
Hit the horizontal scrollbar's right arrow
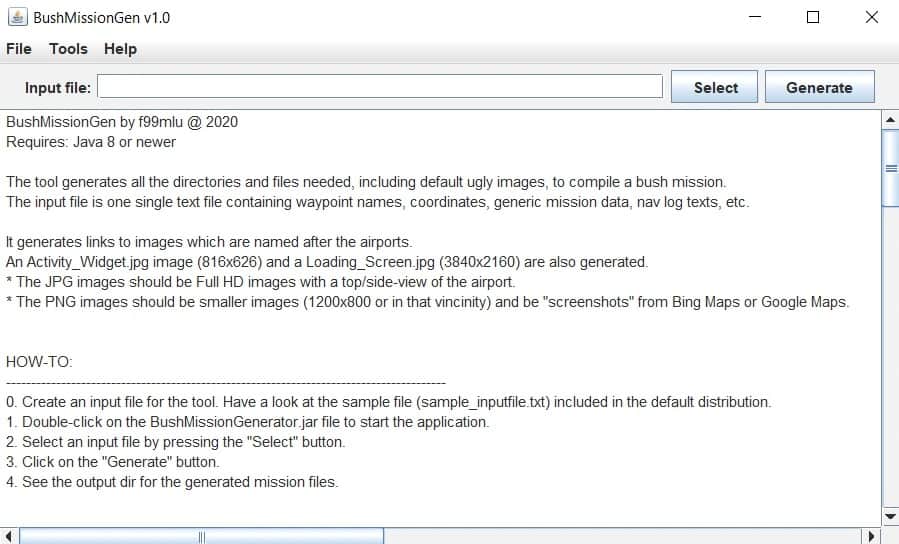click(870, 536)
